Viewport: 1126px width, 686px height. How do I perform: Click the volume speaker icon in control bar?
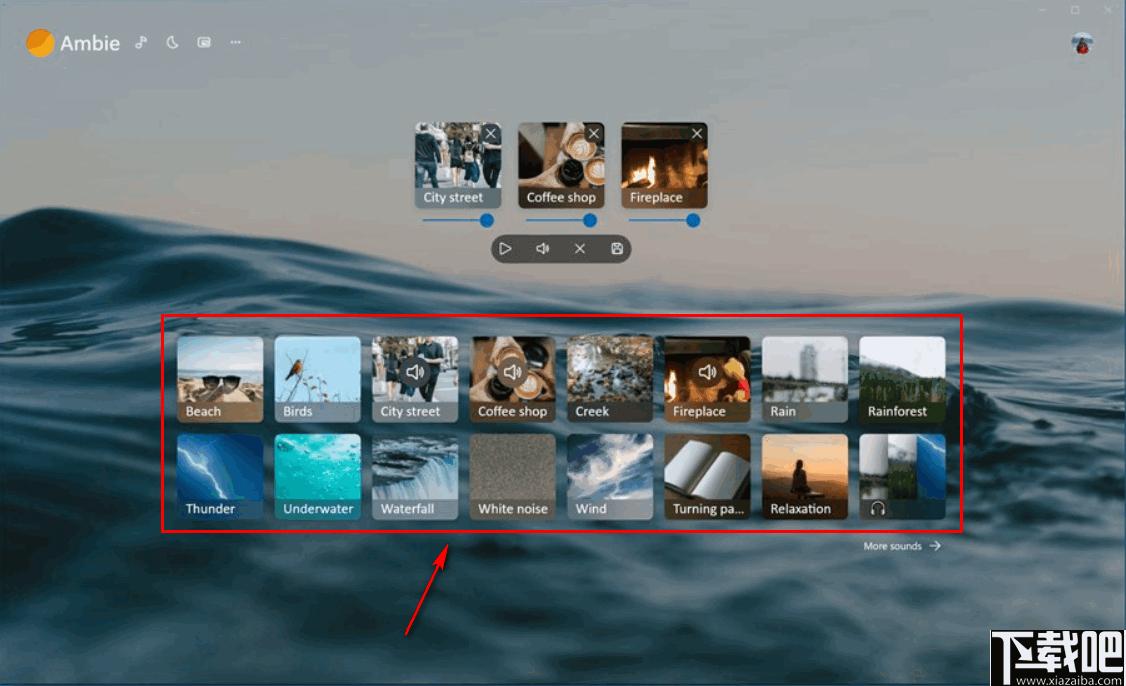542,249
